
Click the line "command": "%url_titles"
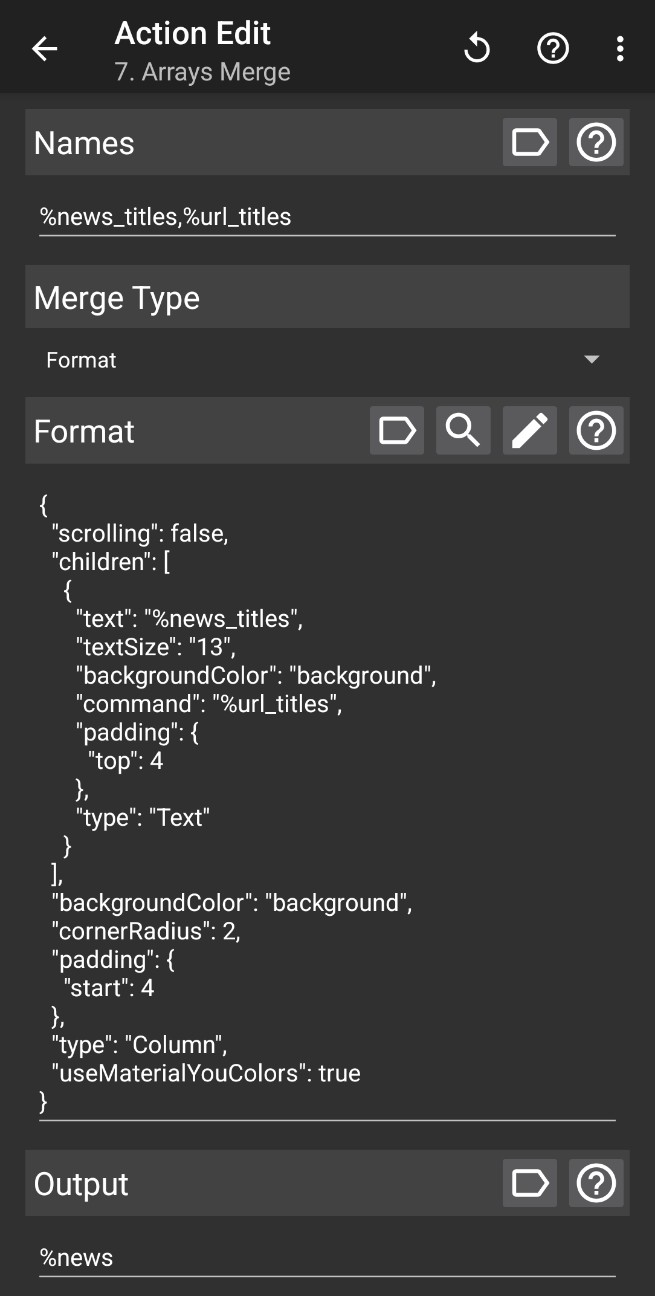(x=209, y=704)
